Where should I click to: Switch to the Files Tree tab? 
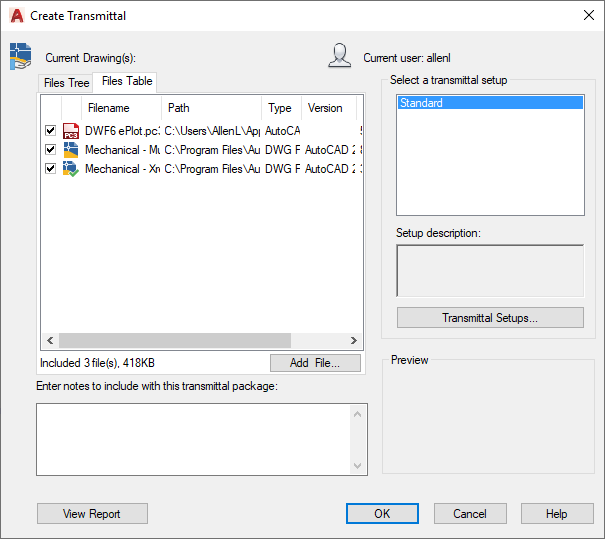pyautogui.click(x=67, y=83)
